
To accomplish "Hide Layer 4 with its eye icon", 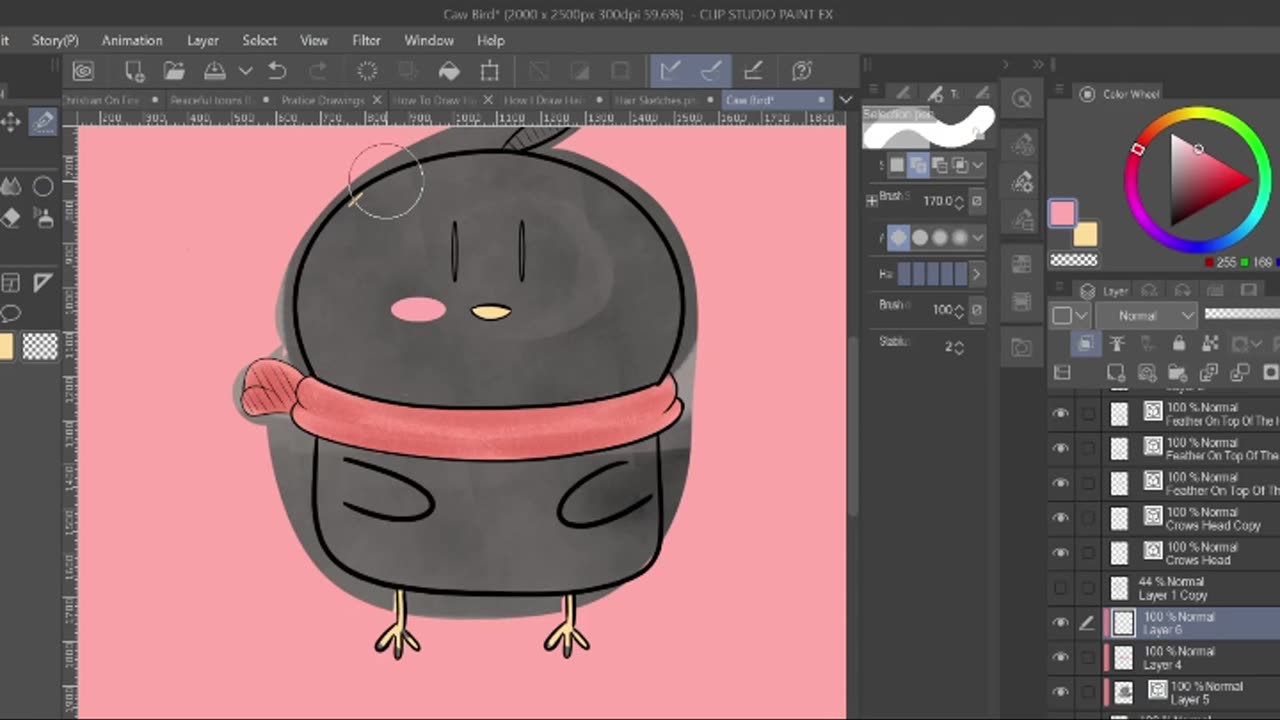I will coord(1061,657).
